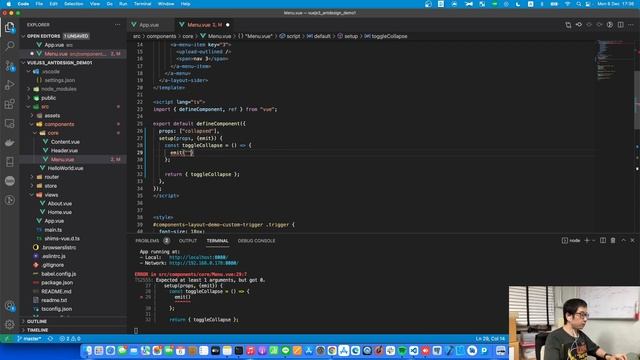Maximize the terminal panel size
The height and width of the screenshot is (360, 640).
point(623,241)
